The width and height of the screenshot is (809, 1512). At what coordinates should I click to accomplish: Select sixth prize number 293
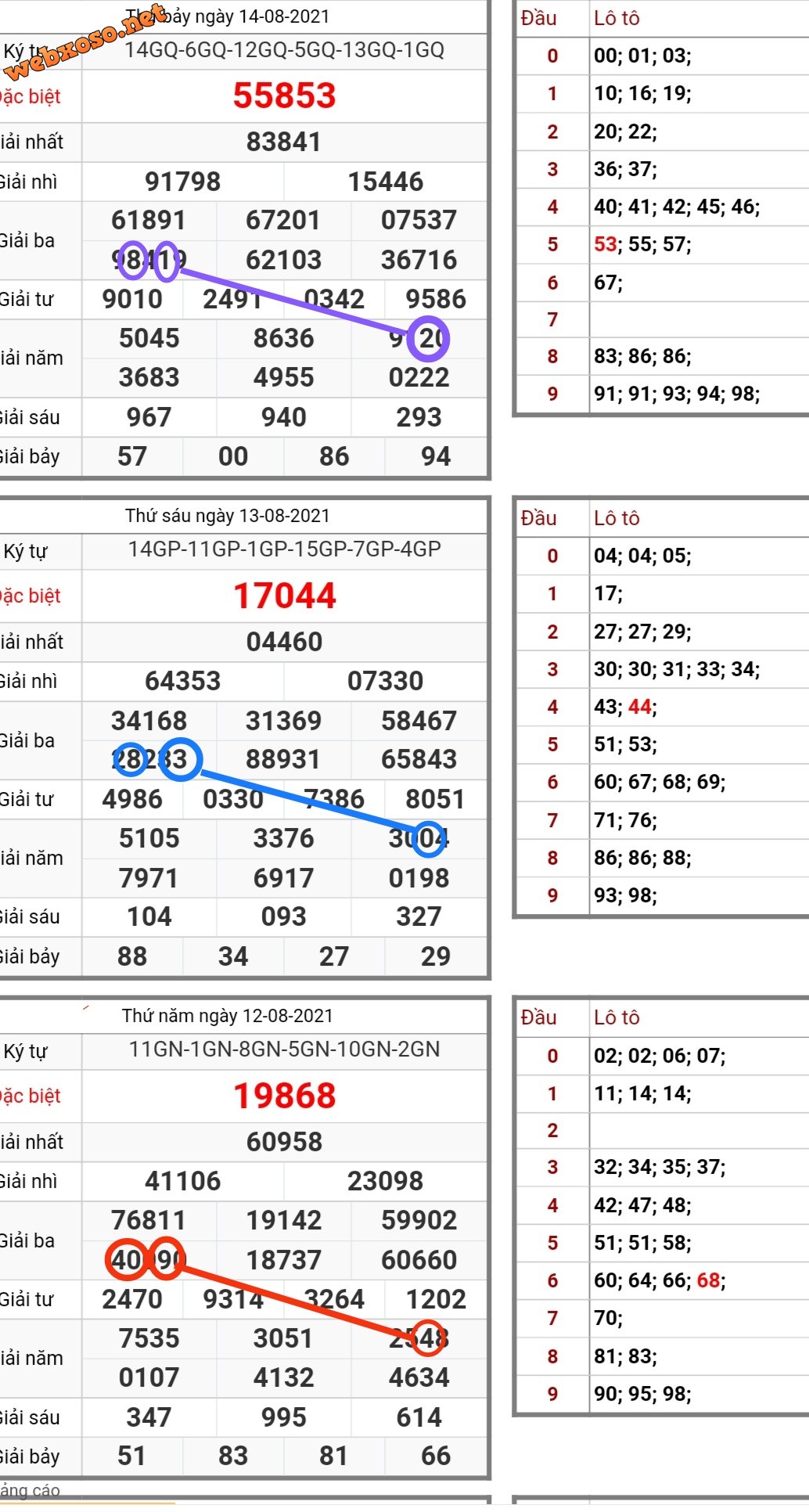[419, 416]
